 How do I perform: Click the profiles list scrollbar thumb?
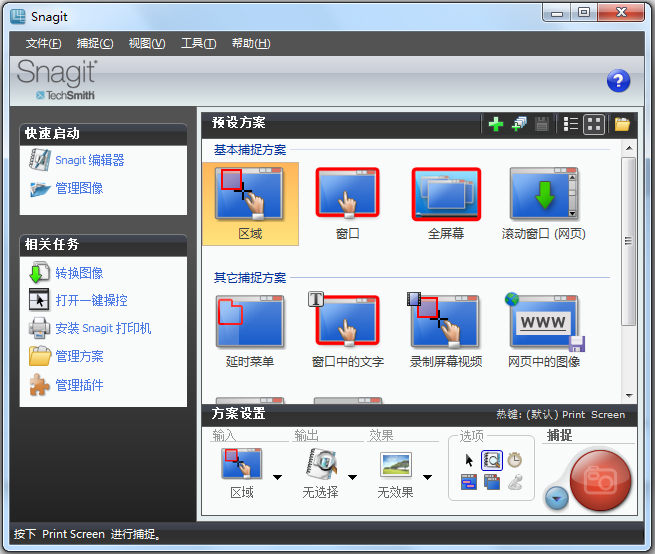click(x=629, y=241)
